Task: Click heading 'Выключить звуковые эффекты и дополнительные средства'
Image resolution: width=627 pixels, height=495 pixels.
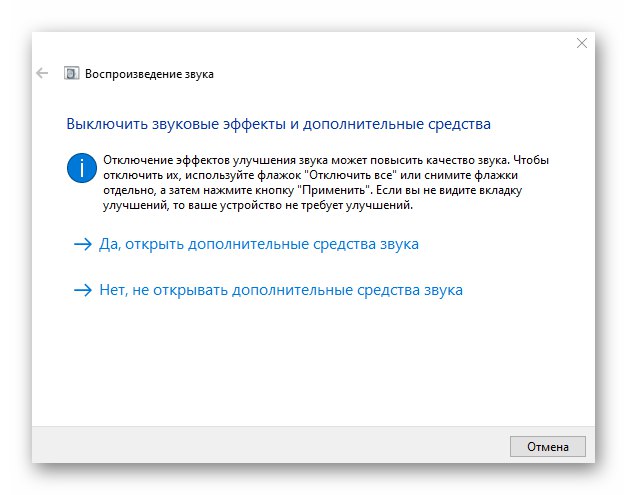Action: coord(278,124)
